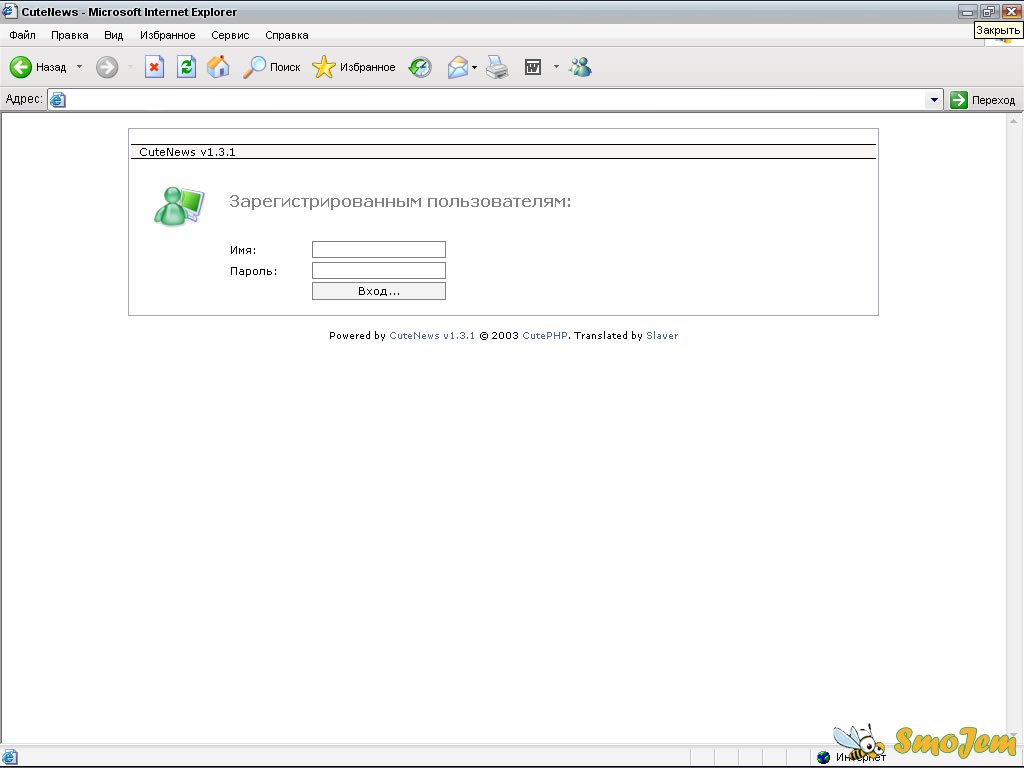This screenshot has height=768, width=1024.
Task: Click the Messenger people icon in toolbar
Action: pyautogui.click(x=580, y=67)
